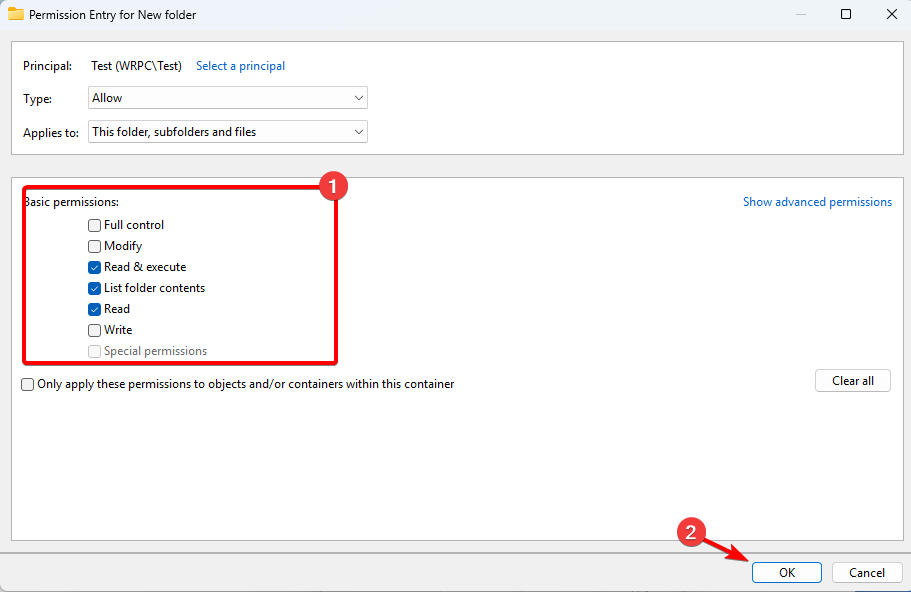
Task: Click the Special permissions label text
Action: click(155, 351)
